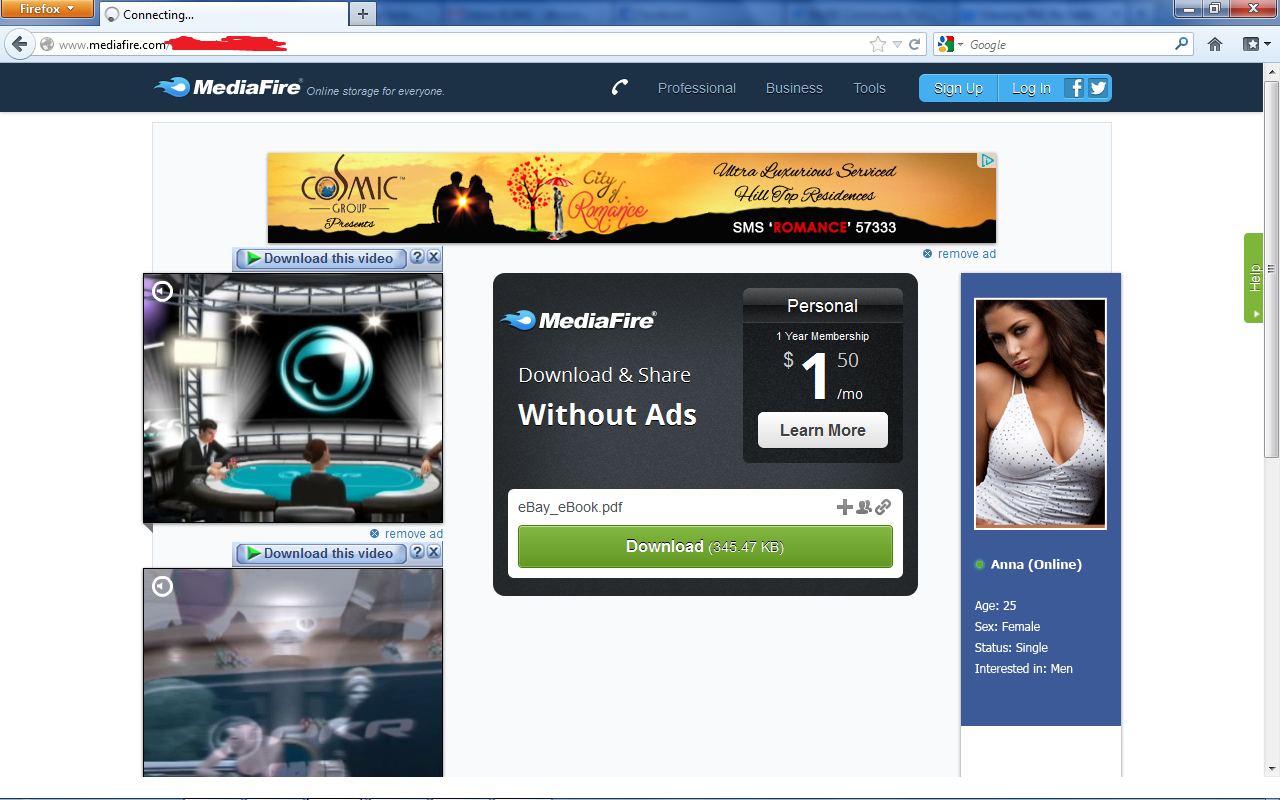Click the green Download button

pyautogui.click(x=705, y=547)
